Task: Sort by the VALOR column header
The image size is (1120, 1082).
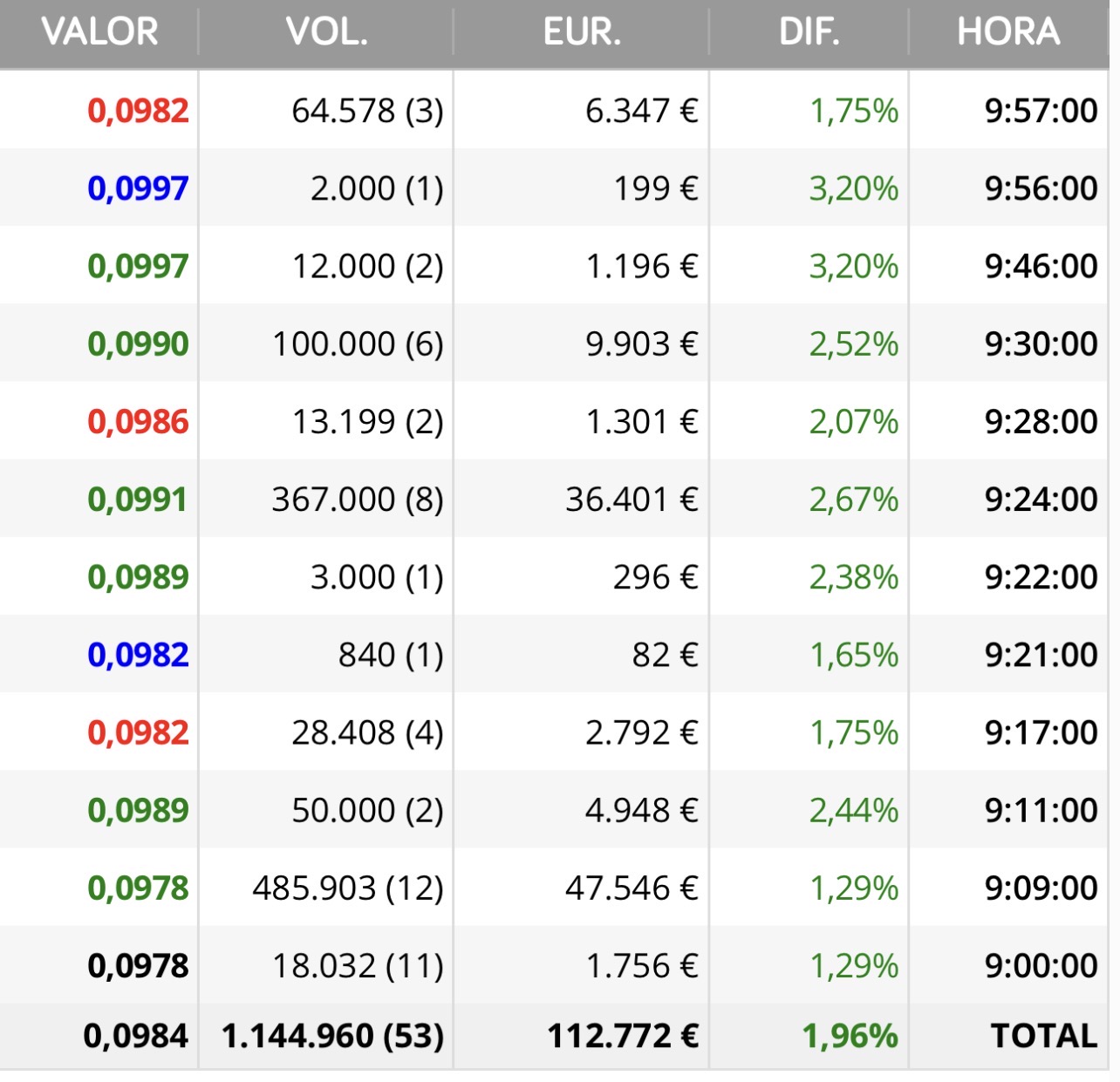Action: [x=99, y=32]
